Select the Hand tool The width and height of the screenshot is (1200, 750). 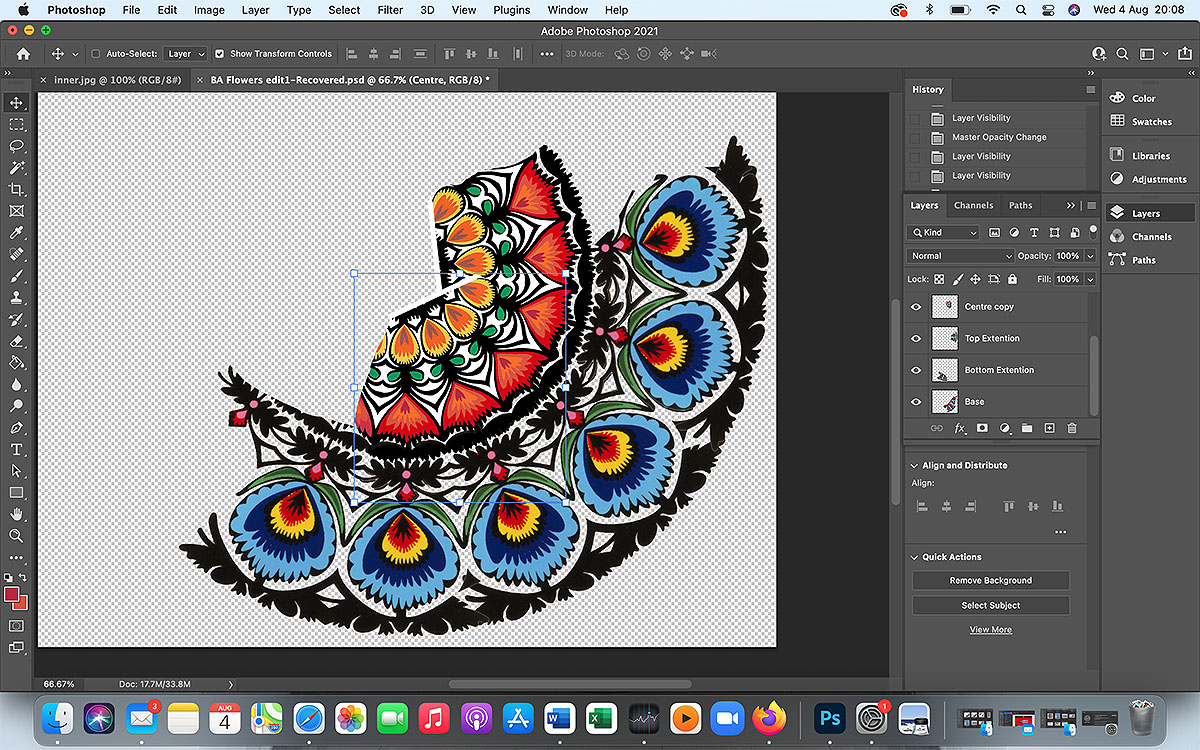point(16,513)
